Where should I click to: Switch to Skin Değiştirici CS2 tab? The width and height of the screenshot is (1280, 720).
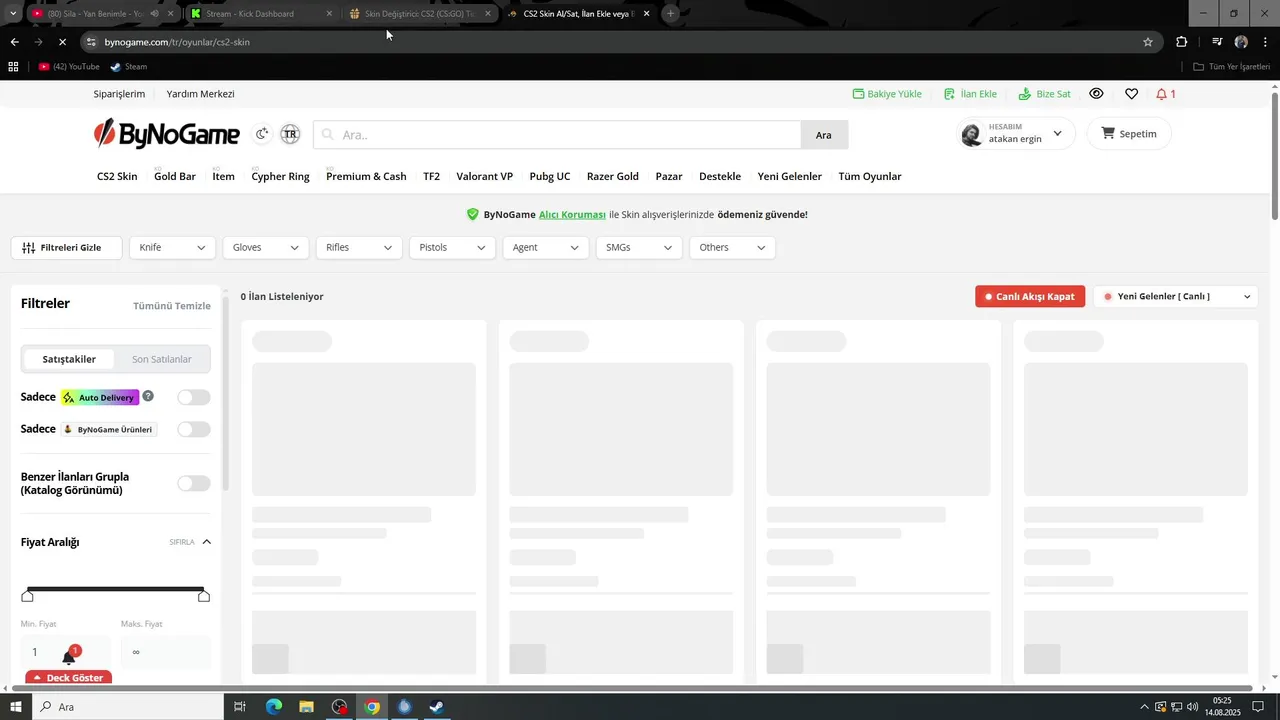pos(420,14)
